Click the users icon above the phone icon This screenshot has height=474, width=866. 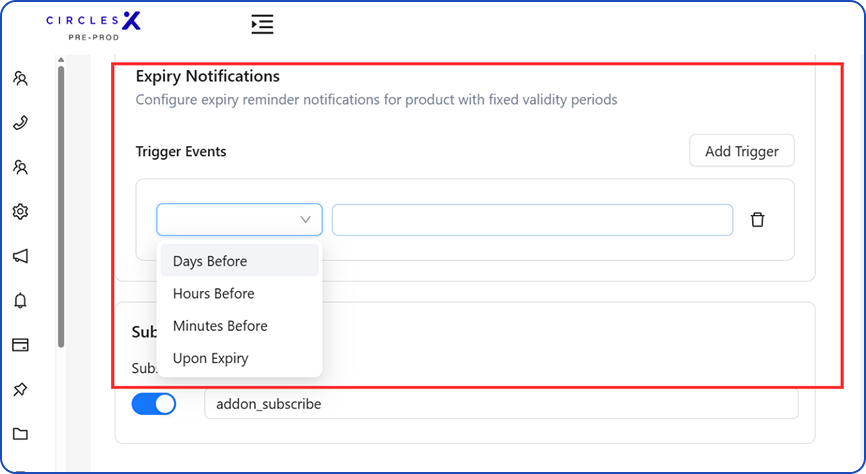[20, 78]
